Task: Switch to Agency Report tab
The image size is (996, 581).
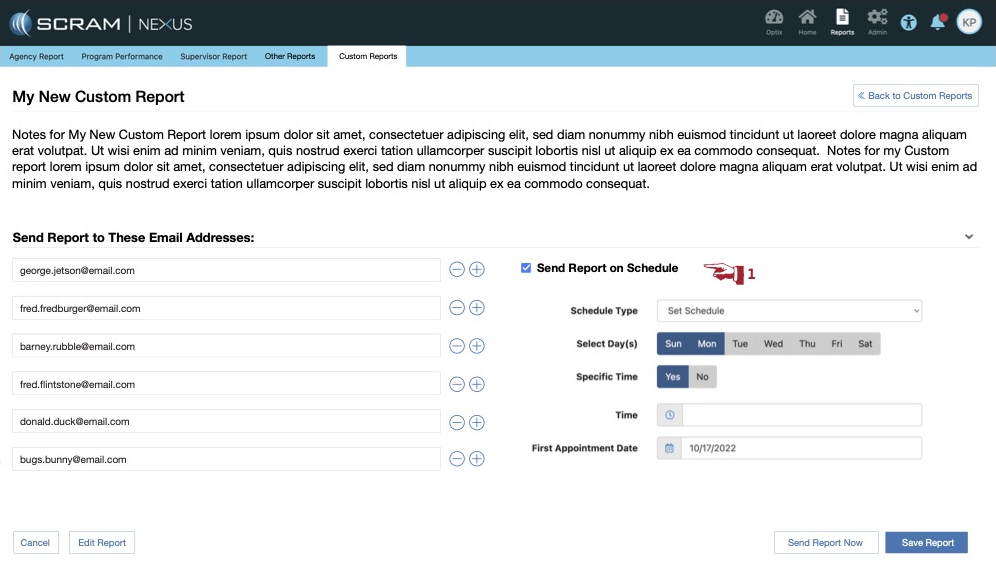Action: pos(37,57)
